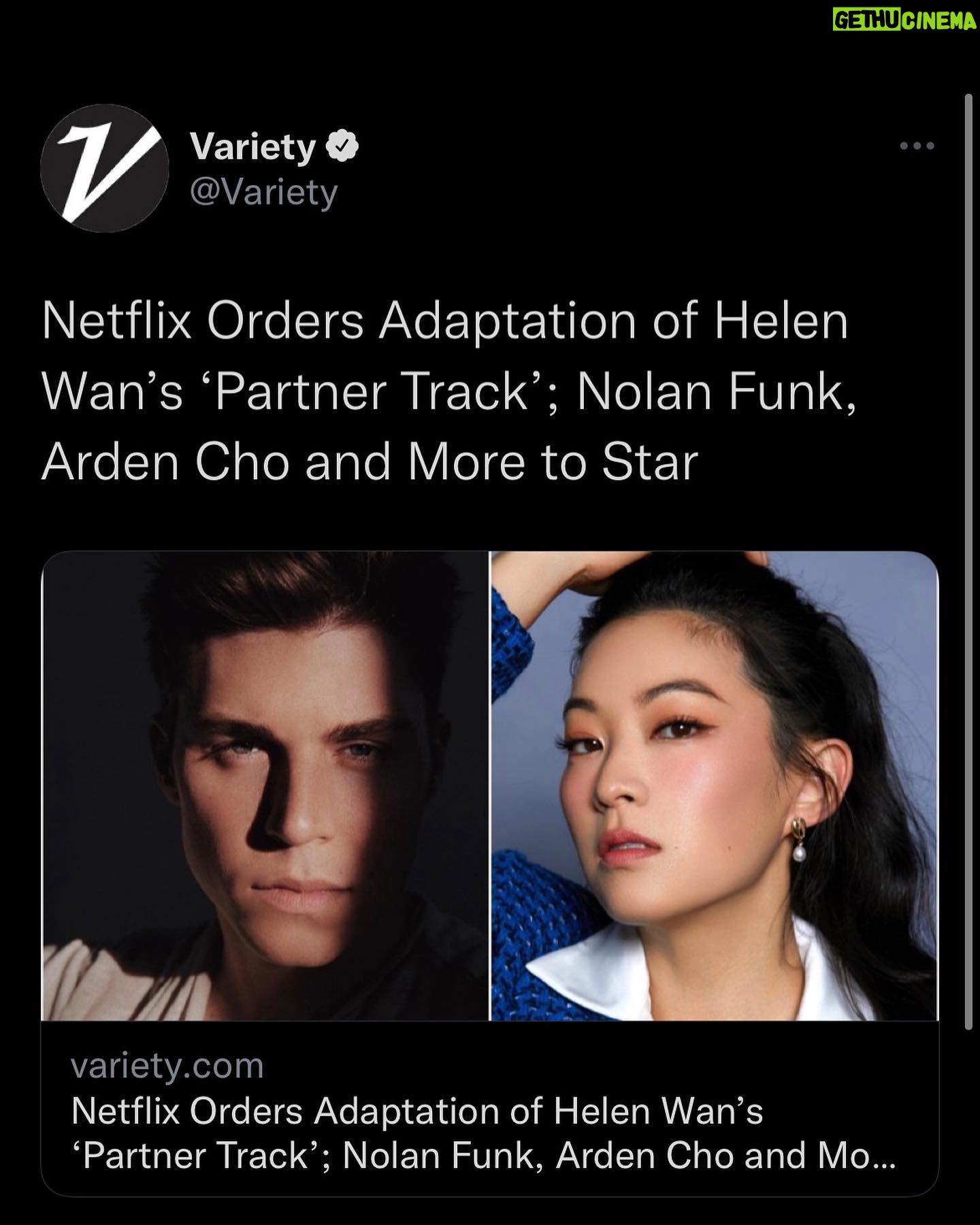Follow the variety.com domain link
The image size is (980, 1225).
(x=167, y=1066)
